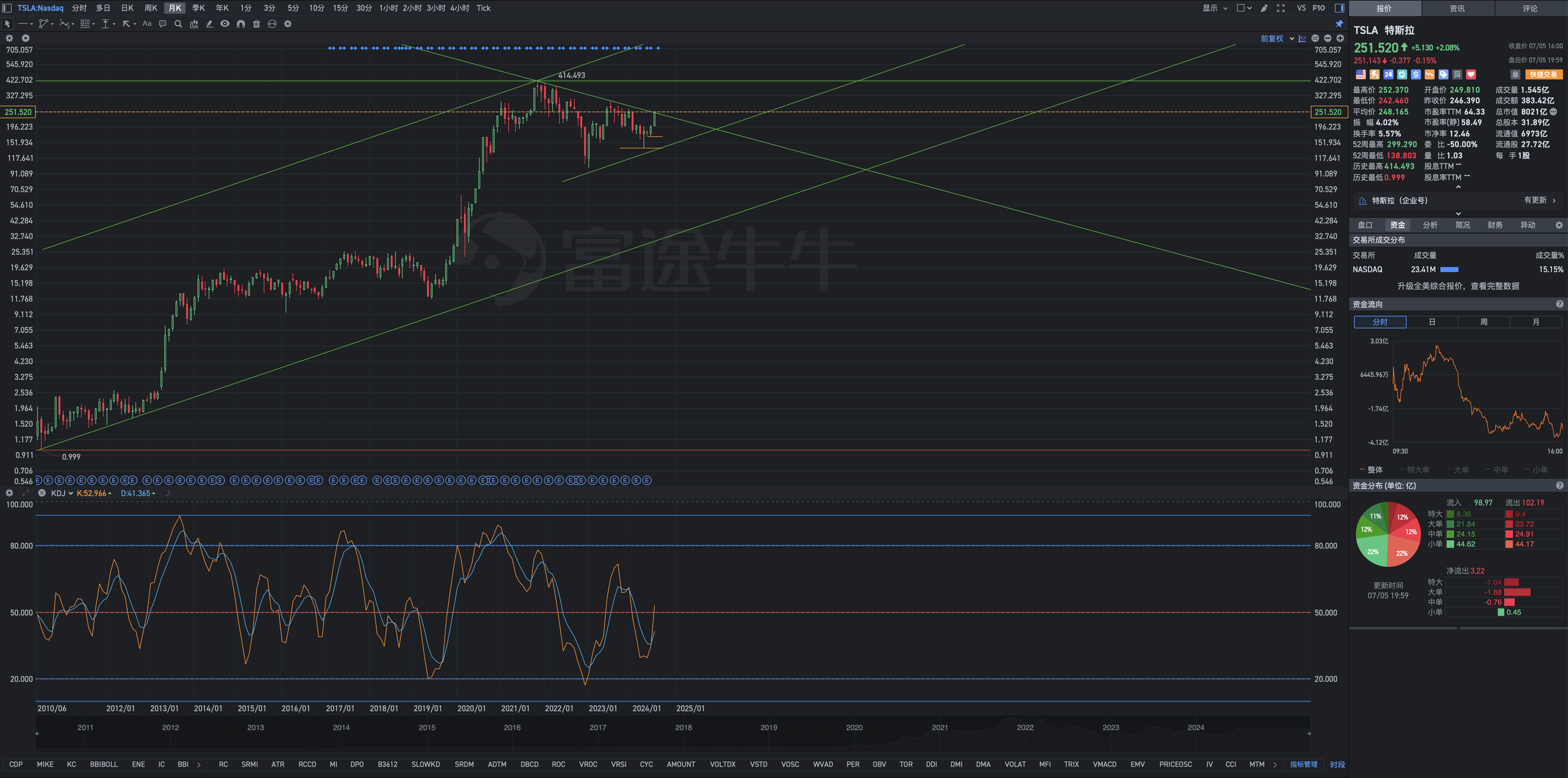Expand the polyline shape tool dropdown
This screenshot has width=1568, height=778.
pos(52,24)
